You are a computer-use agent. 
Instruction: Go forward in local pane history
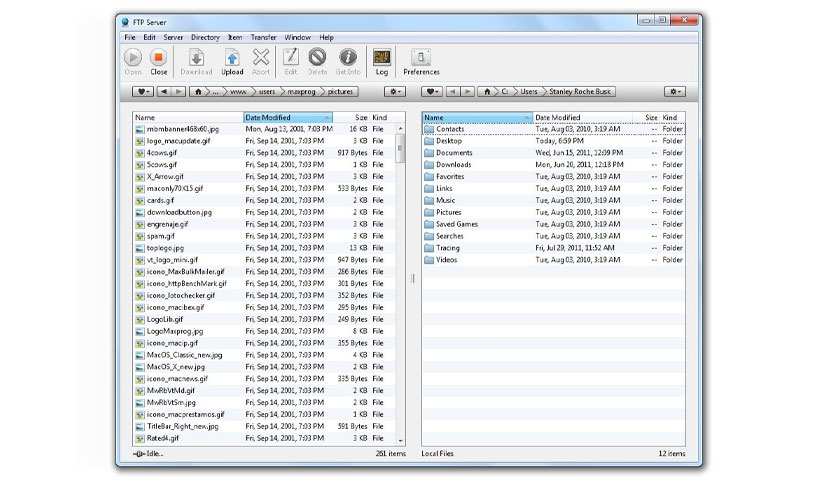point(468,92)
